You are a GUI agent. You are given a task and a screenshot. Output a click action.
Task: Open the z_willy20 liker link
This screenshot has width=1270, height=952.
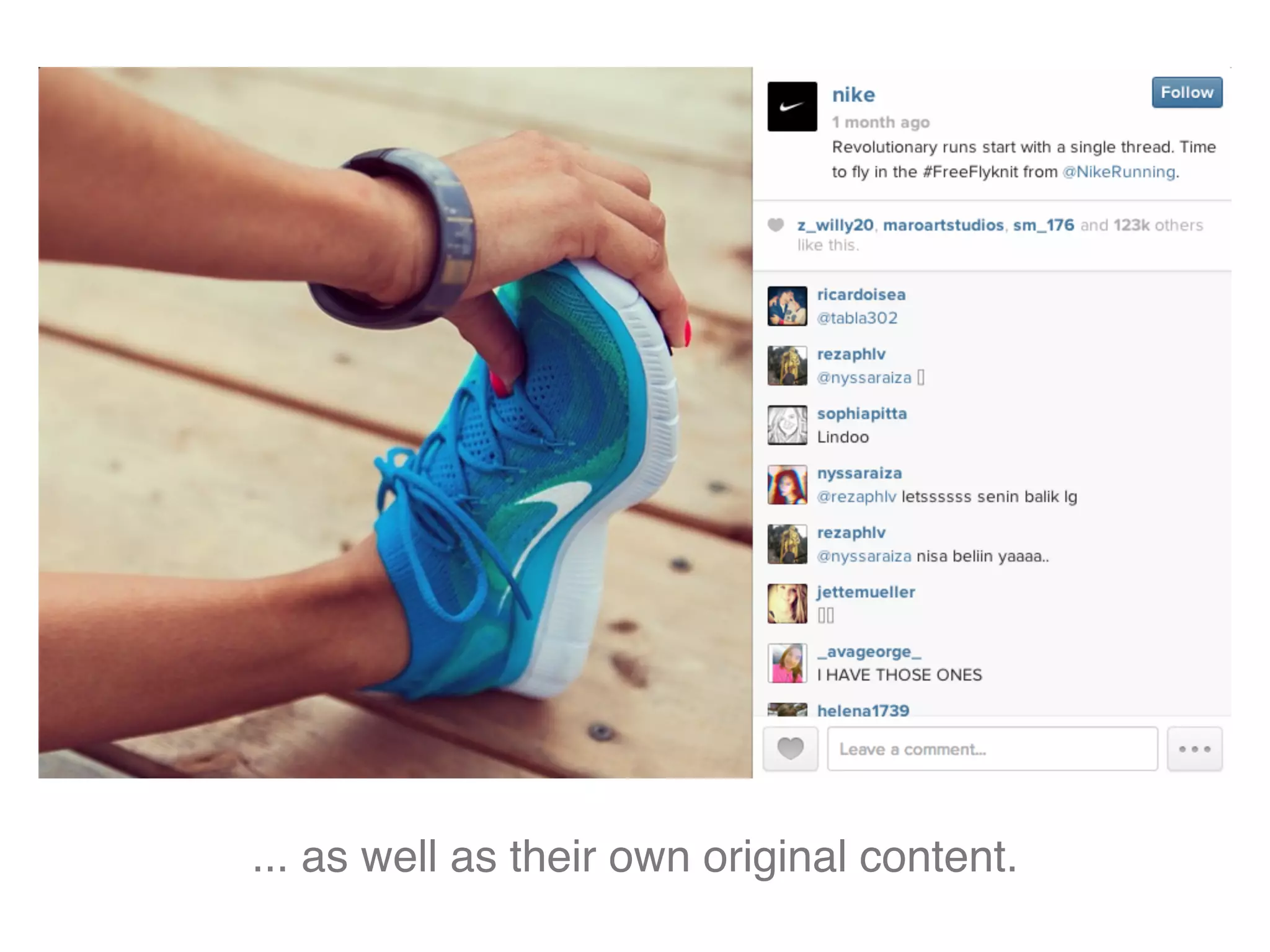[835, 225]
